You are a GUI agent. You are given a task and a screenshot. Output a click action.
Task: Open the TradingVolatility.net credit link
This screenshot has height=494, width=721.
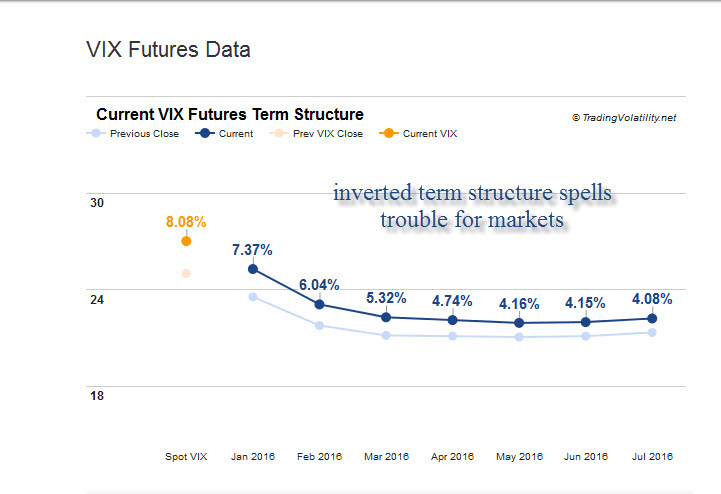(624, 117)
